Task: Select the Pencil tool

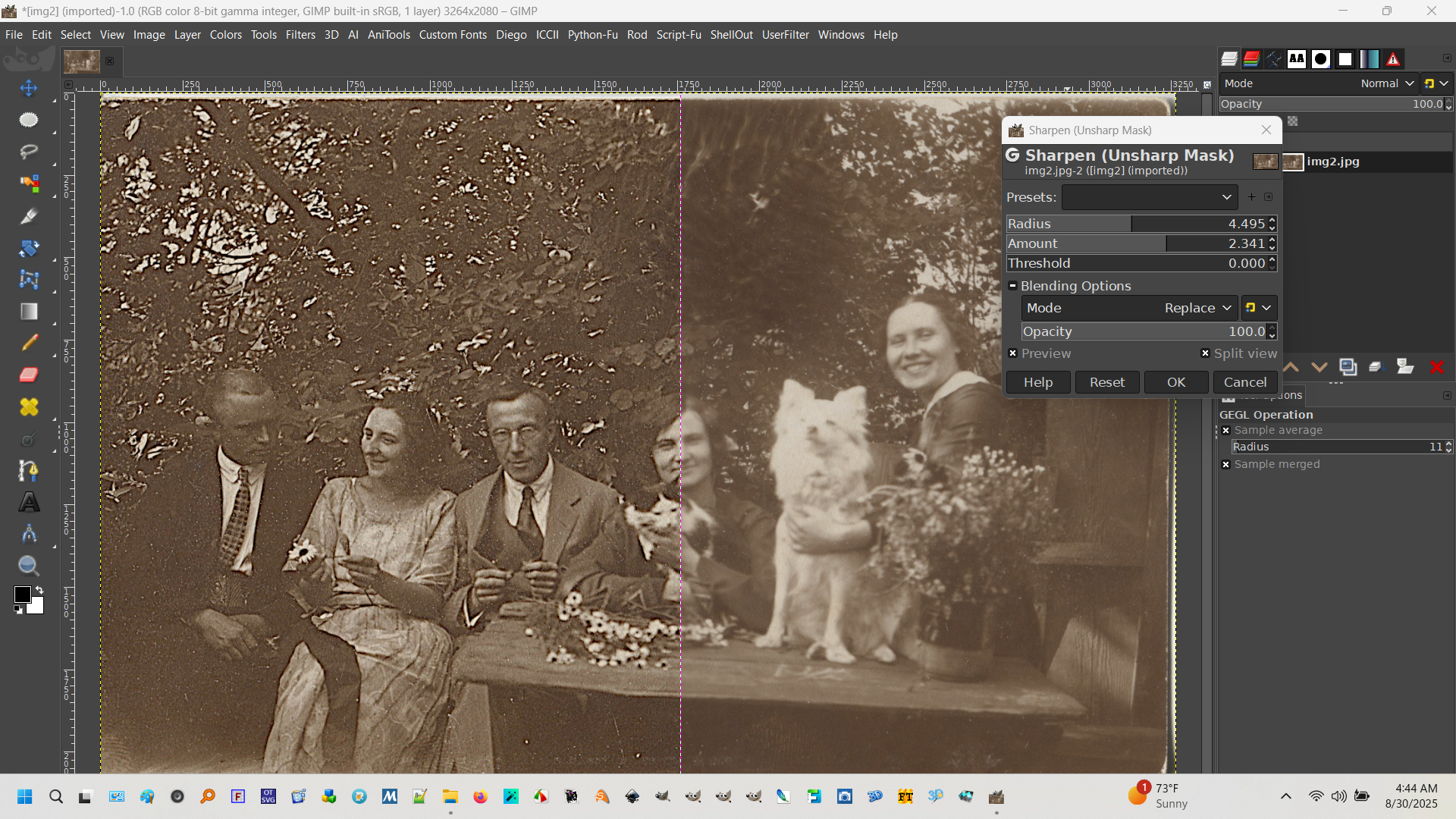Action: click(x=29, y=343)
